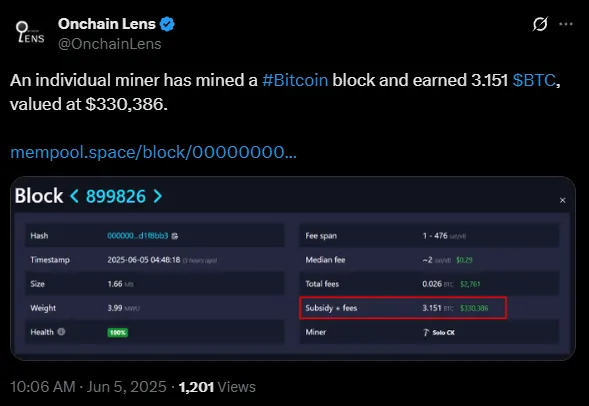This screenshot has width=589, height=406.
Task: Open the #Bitcoin hashtag link
Action: tap(295, 80)
